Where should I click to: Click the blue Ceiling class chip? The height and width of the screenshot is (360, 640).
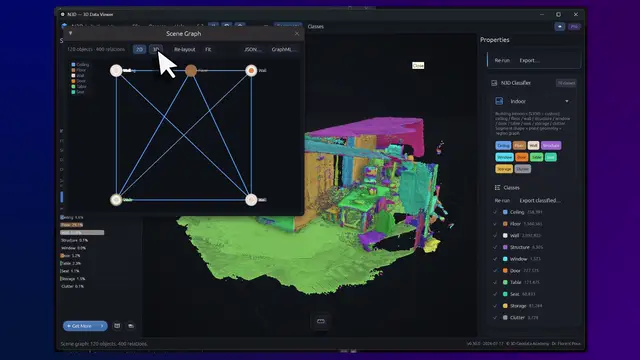tap(503, 145)
